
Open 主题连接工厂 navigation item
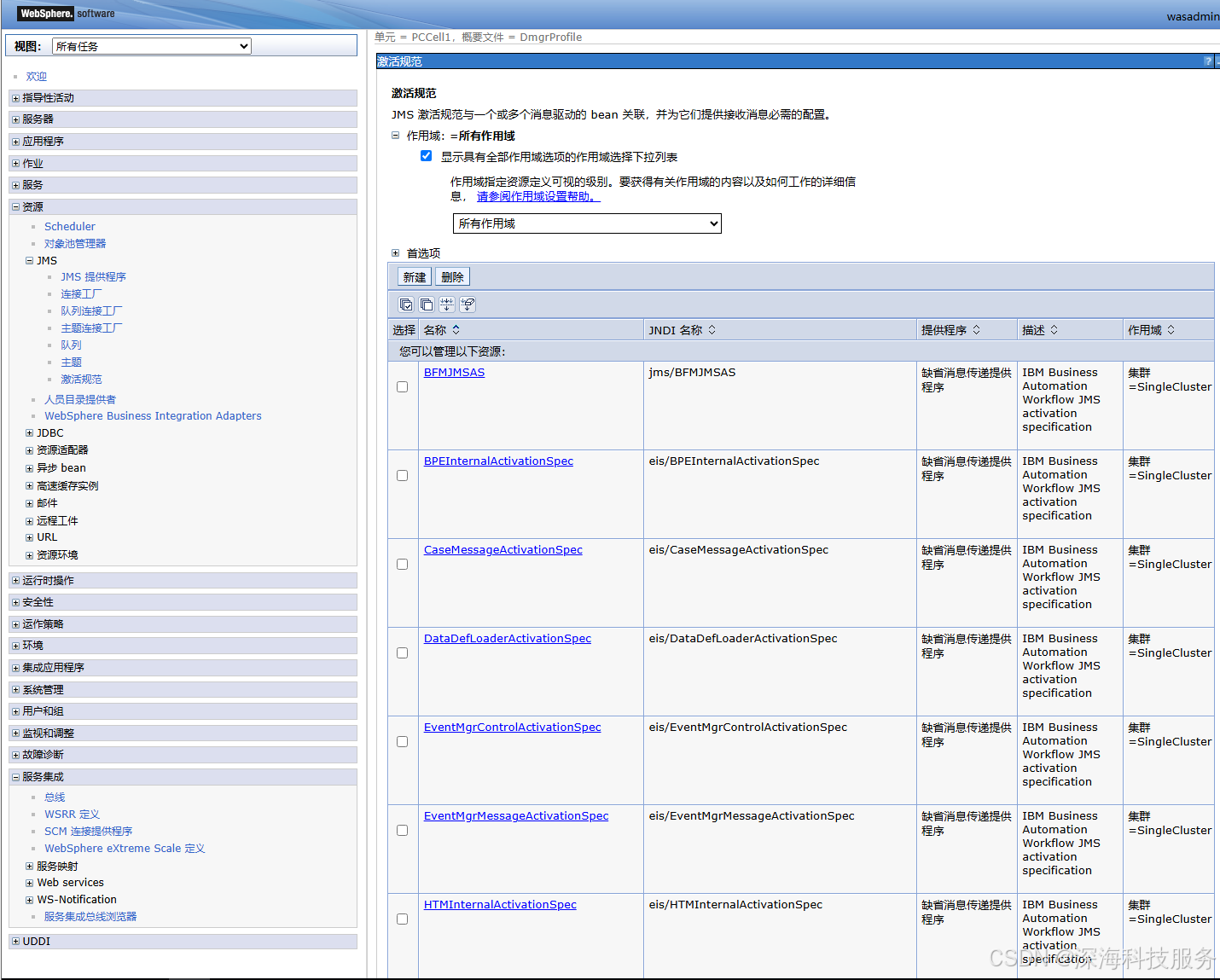(91, 328)
